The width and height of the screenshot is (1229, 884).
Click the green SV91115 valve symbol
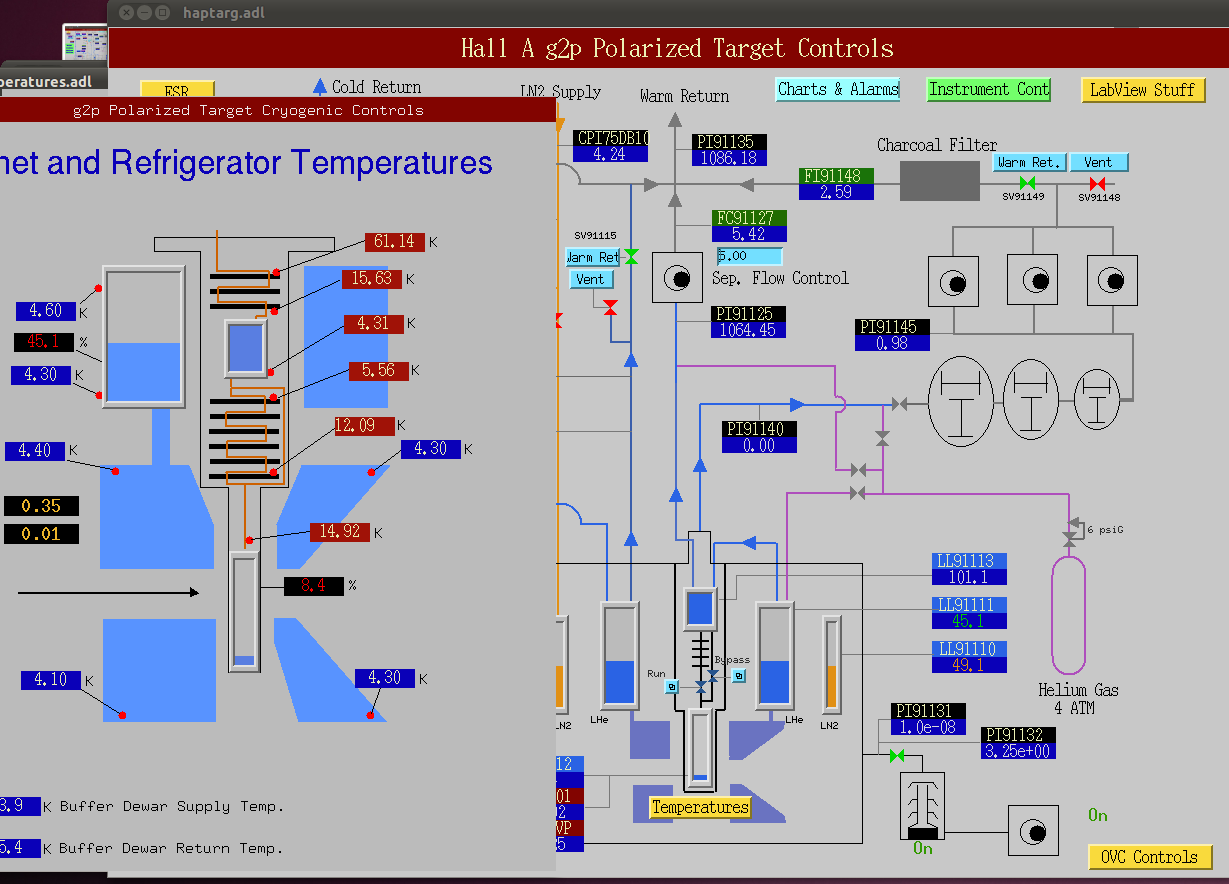click(x=631, y=257)
